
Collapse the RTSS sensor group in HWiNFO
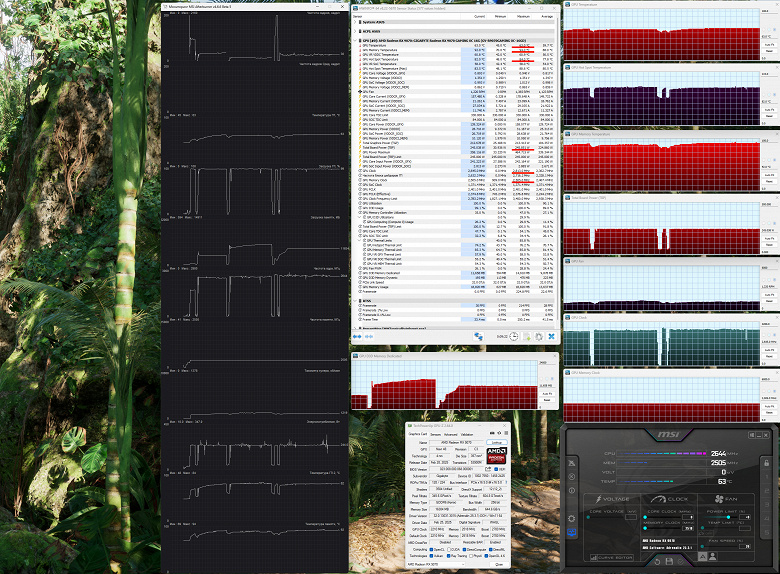click(x=355, y=301)
